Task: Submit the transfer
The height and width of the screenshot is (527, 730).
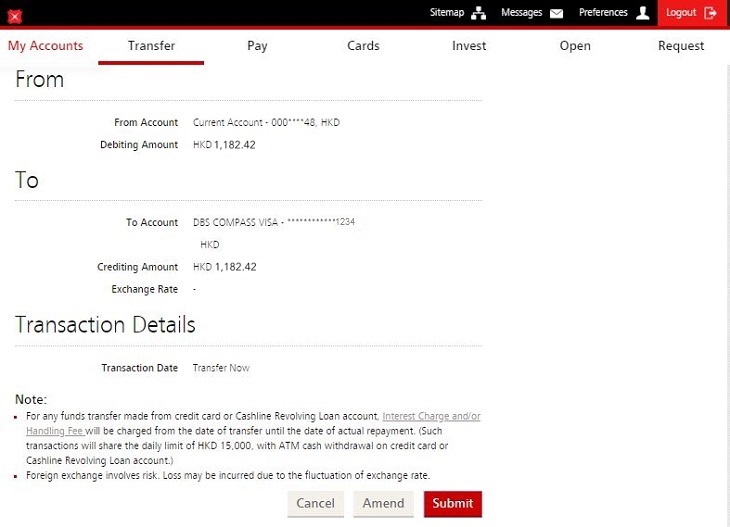Action: click(x=452, y=504)
